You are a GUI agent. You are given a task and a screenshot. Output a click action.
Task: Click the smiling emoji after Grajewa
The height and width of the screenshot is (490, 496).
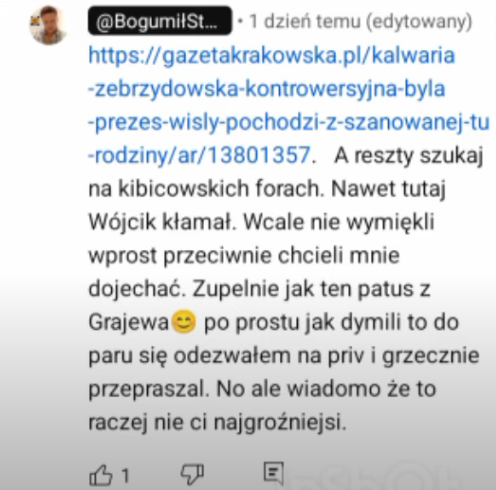click(183, 322)
